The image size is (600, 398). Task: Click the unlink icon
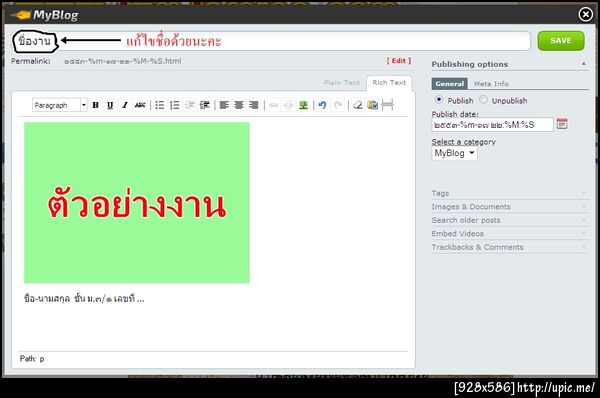pos(289,105)
